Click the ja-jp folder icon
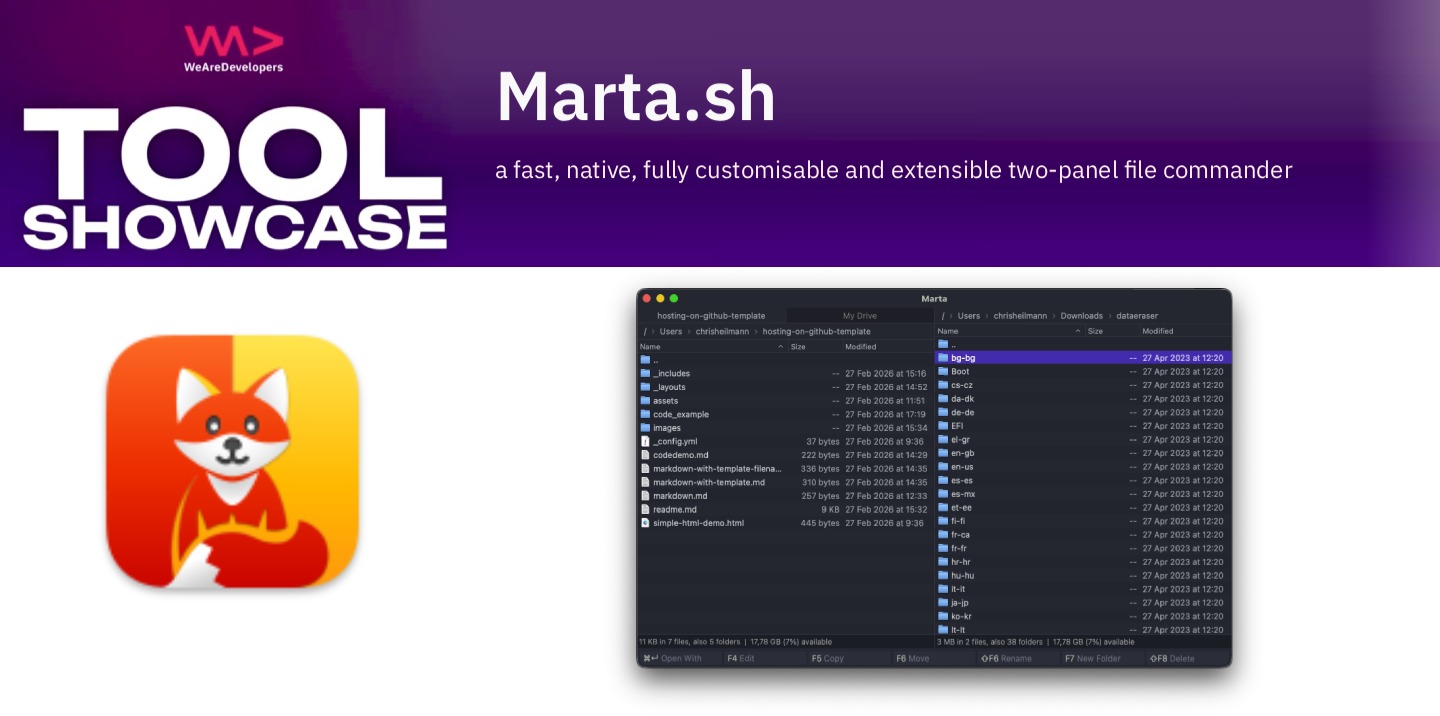Image resolution: width=1440 pixels, height=716 pixels. click(x=943, y=602)
